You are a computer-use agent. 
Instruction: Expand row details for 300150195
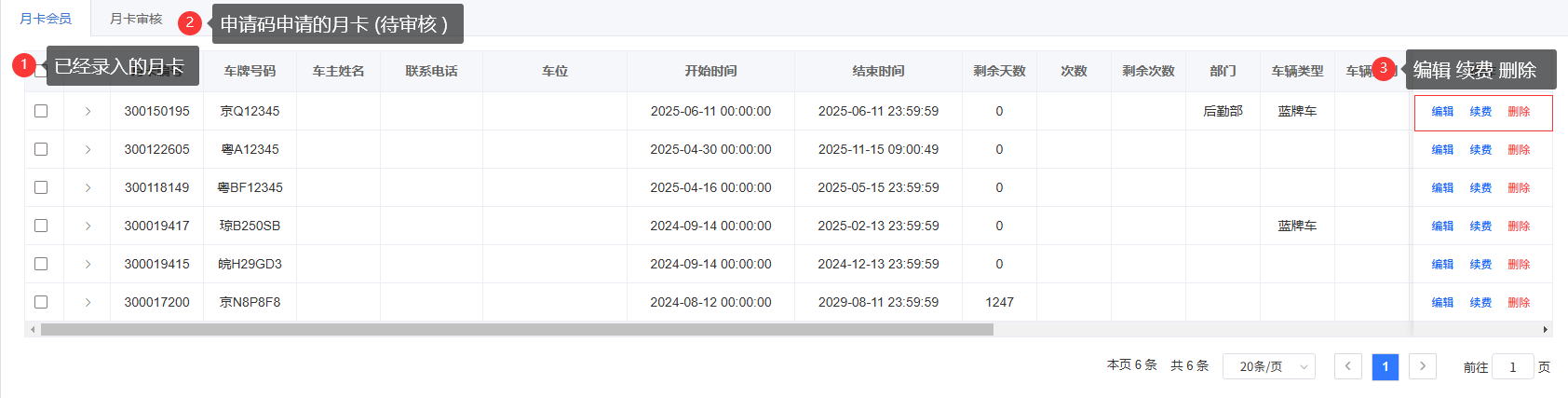point(88,111)
